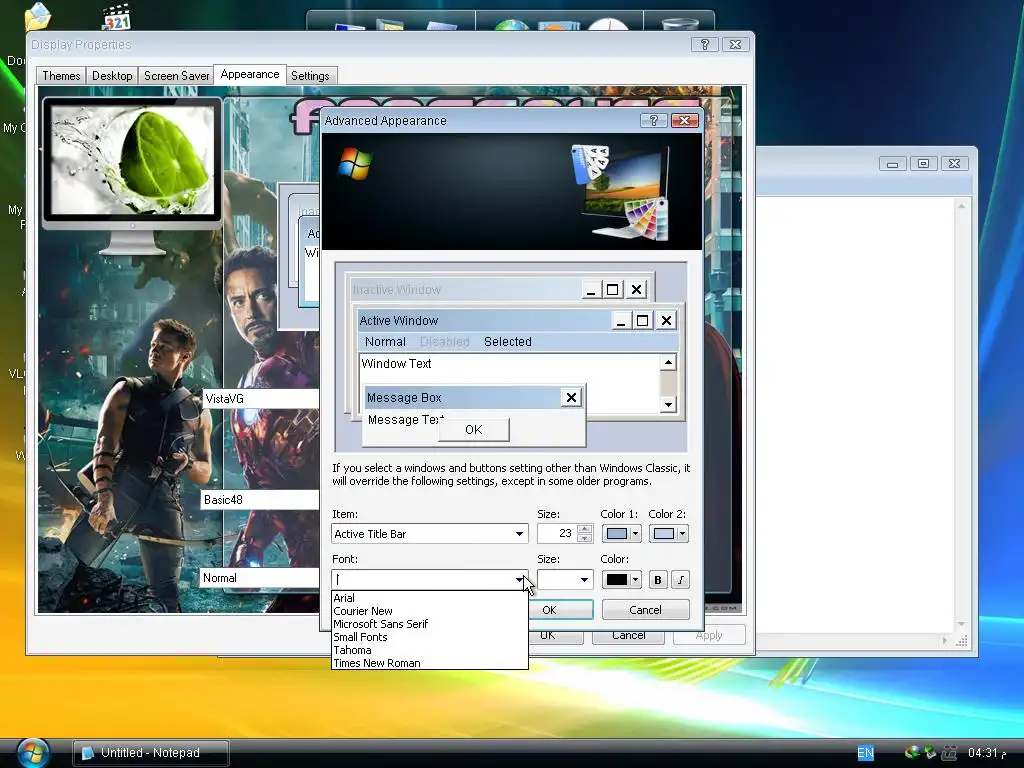Select Times New Roman from the font list
The image size is (1024, 768).
(429, 663)
